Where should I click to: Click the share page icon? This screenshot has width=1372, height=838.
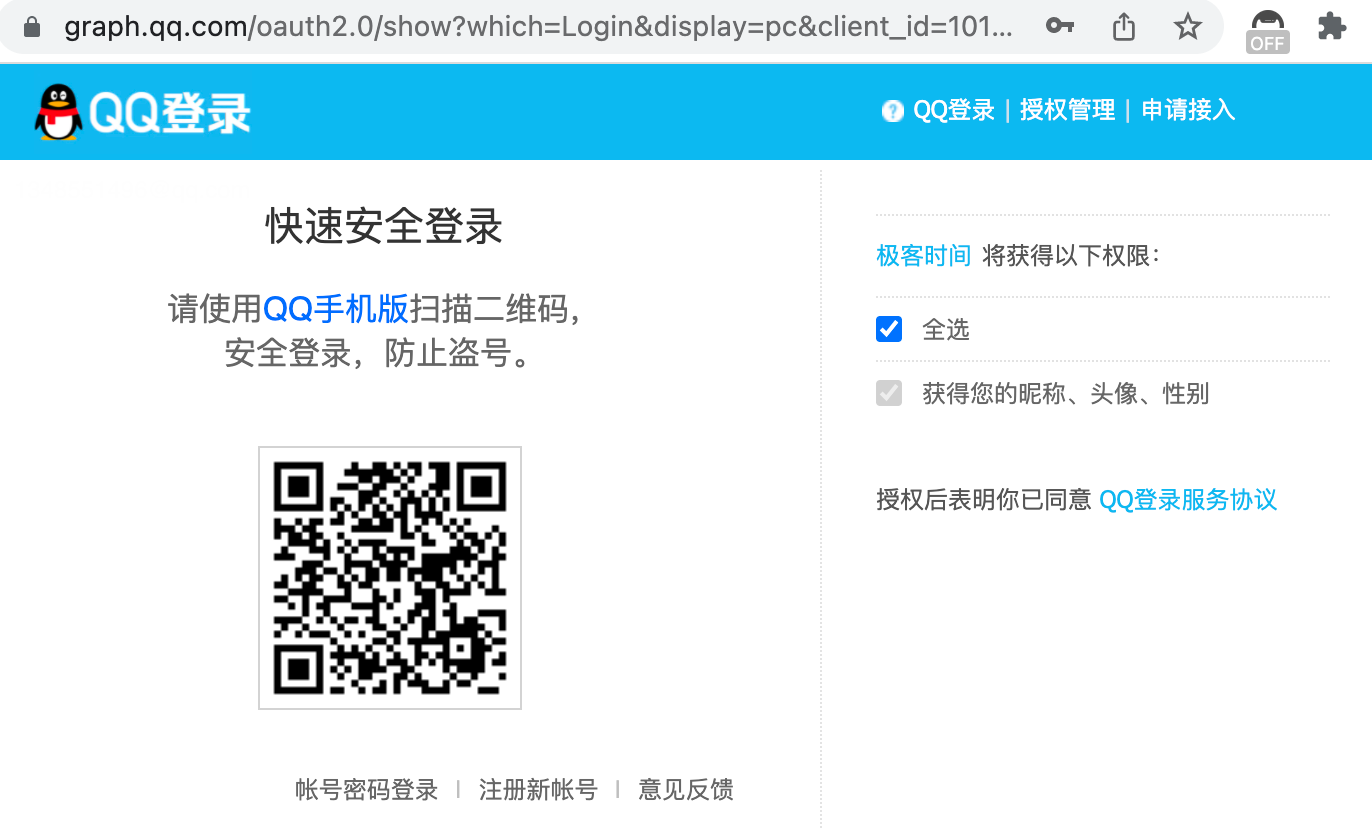(1124, 26)
